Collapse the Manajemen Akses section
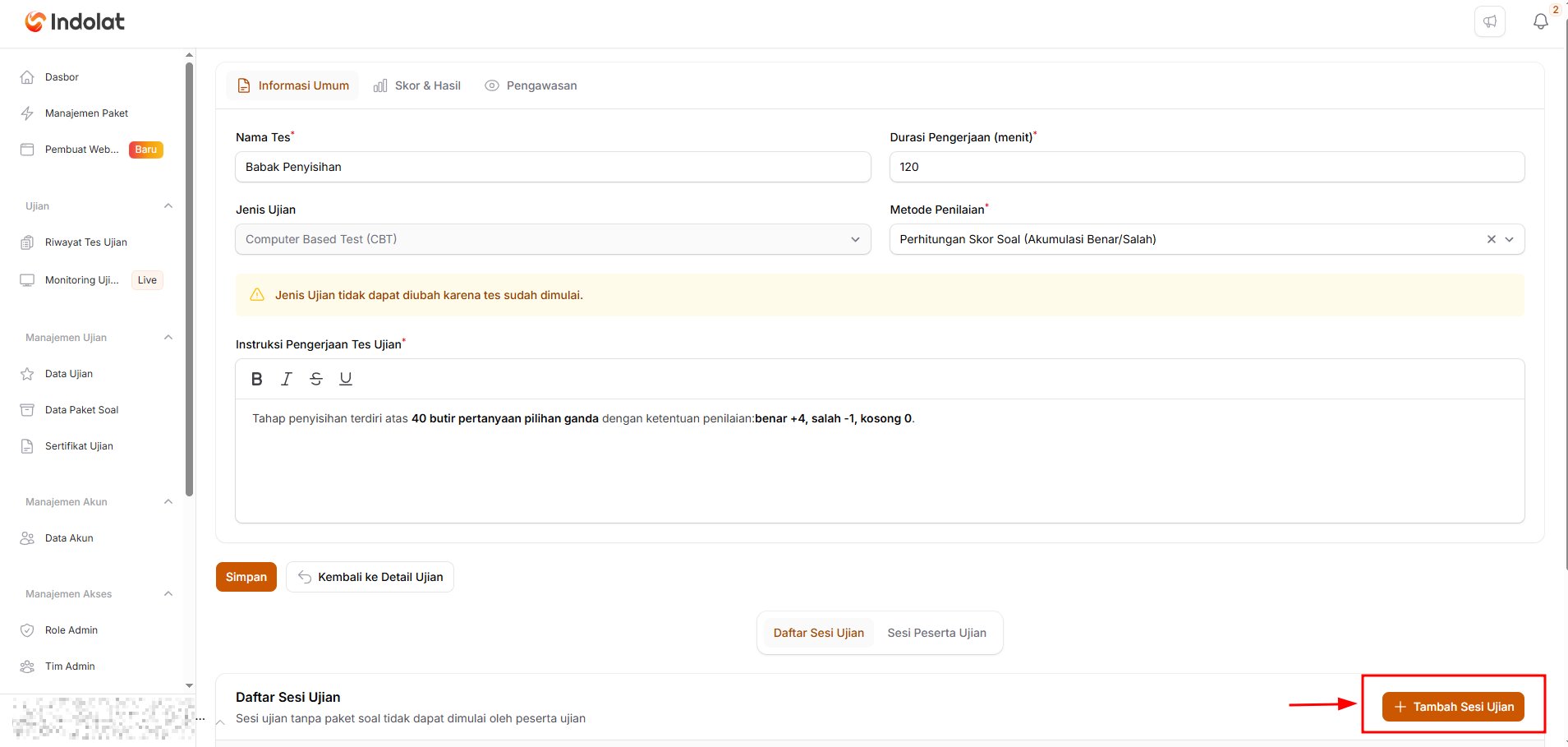Screen dimensions: 1568x747 click(x=168, y=594)
